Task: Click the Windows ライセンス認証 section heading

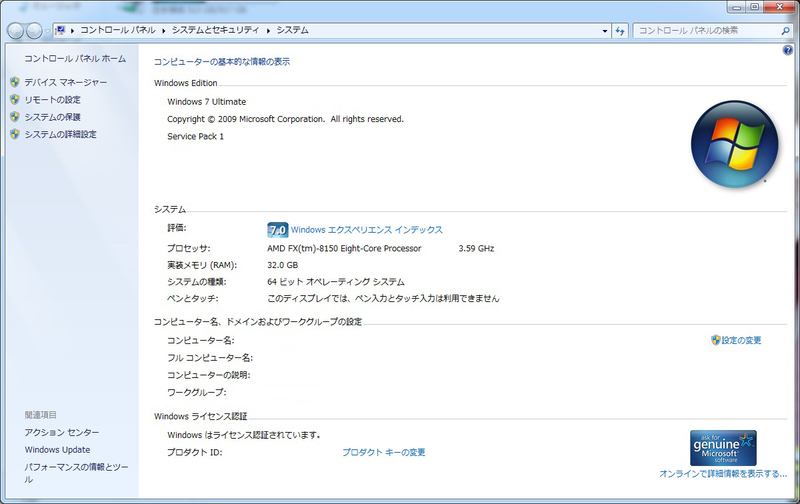Action: (201, 416)
